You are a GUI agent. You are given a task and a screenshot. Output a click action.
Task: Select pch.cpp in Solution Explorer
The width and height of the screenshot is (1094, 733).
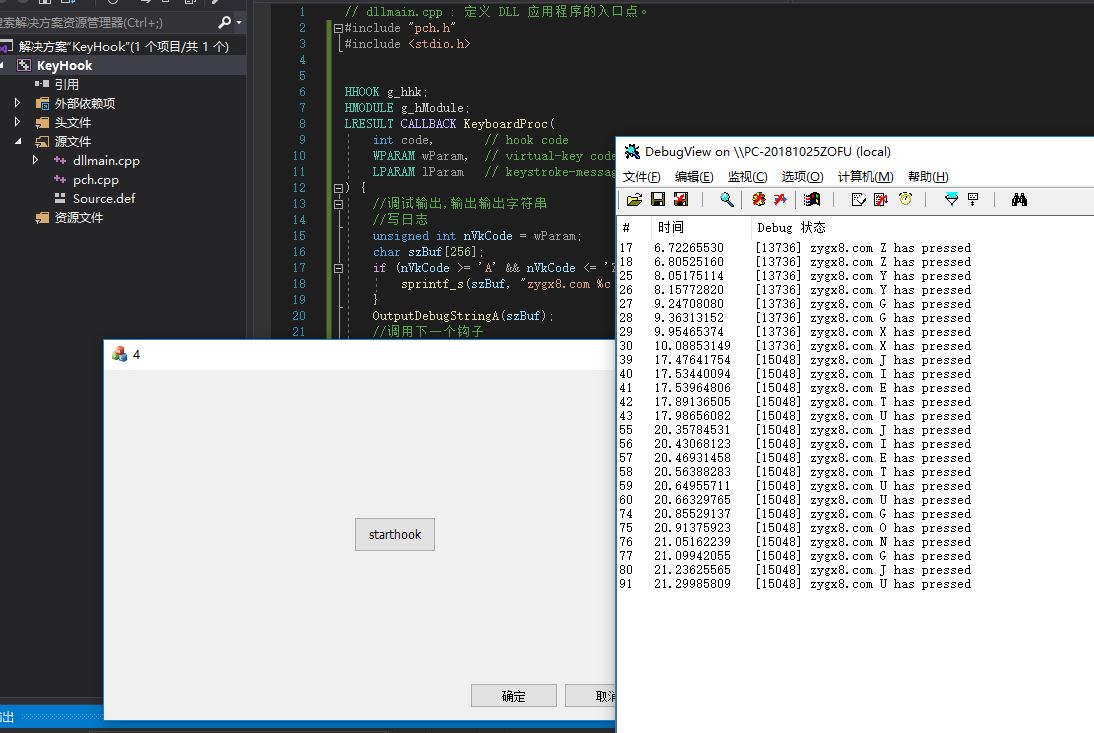(x=96, y=179)
